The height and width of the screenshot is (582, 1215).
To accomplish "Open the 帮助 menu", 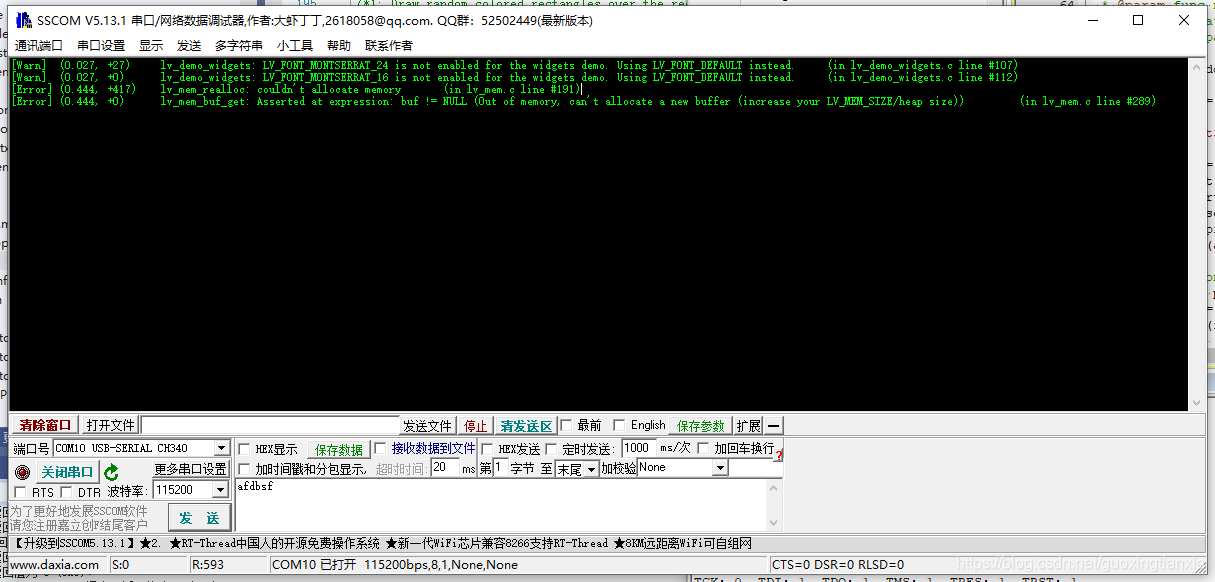I will (339, 45).
